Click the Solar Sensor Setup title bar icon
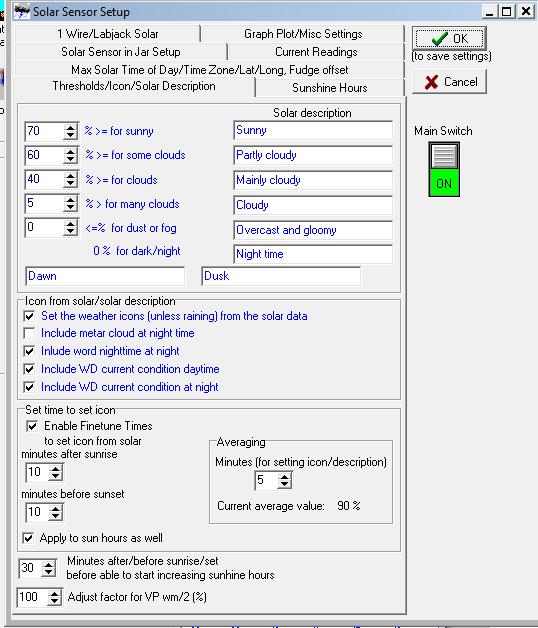This screenshot has height=628, width=538. 22,11
